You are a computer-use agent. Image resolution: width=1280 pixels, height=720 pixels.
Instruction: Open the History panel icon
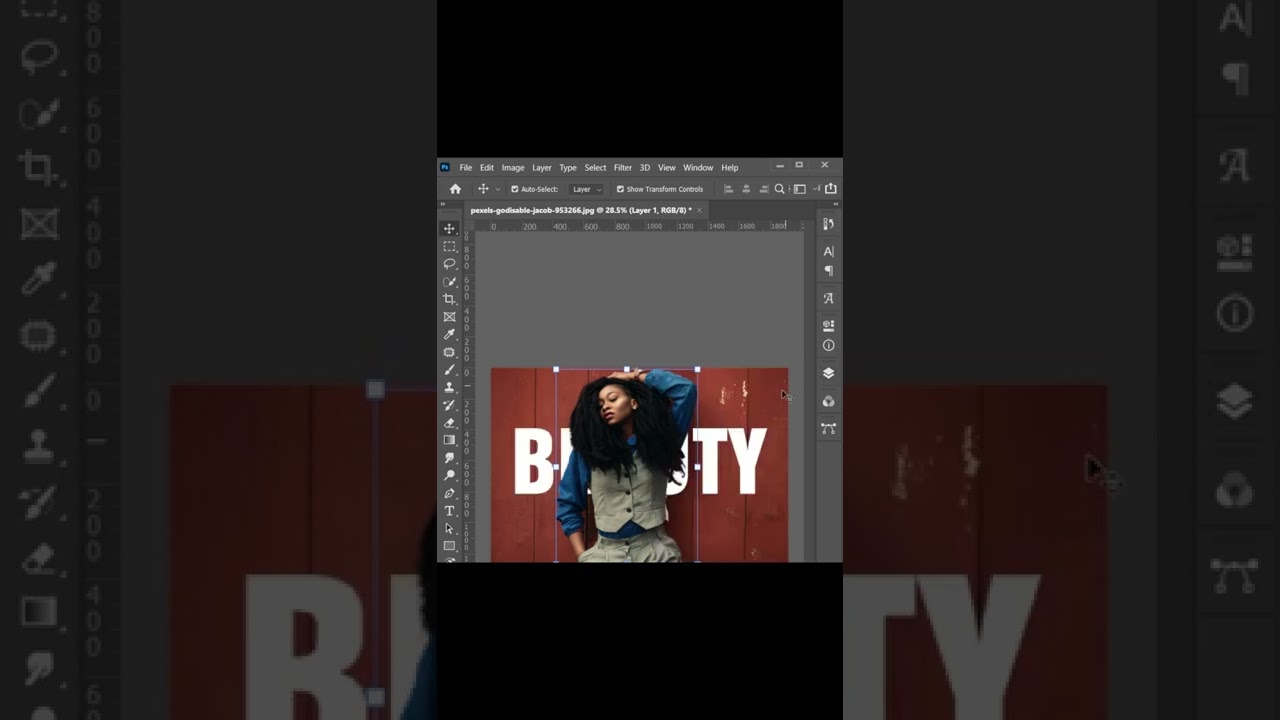coord(828,224)
